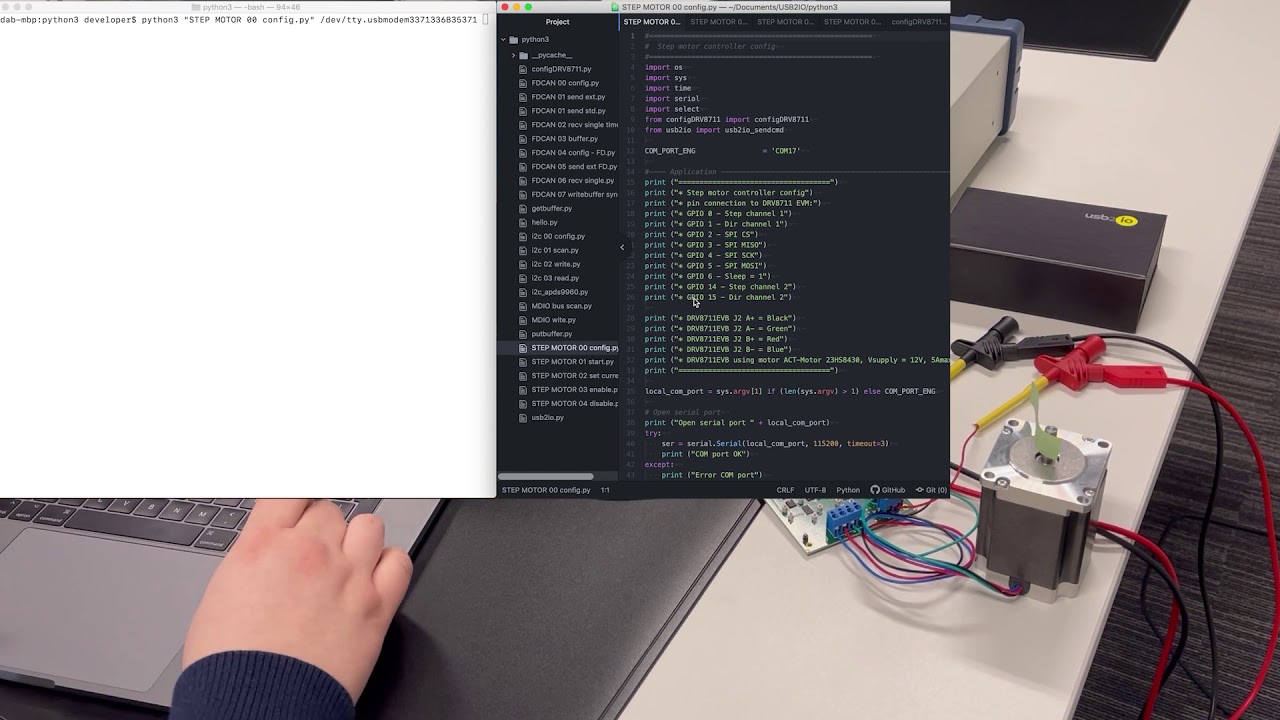1280x720 pixels.
Task: Open FDCAN 06 recv single.py
Action: pos(572,181)
